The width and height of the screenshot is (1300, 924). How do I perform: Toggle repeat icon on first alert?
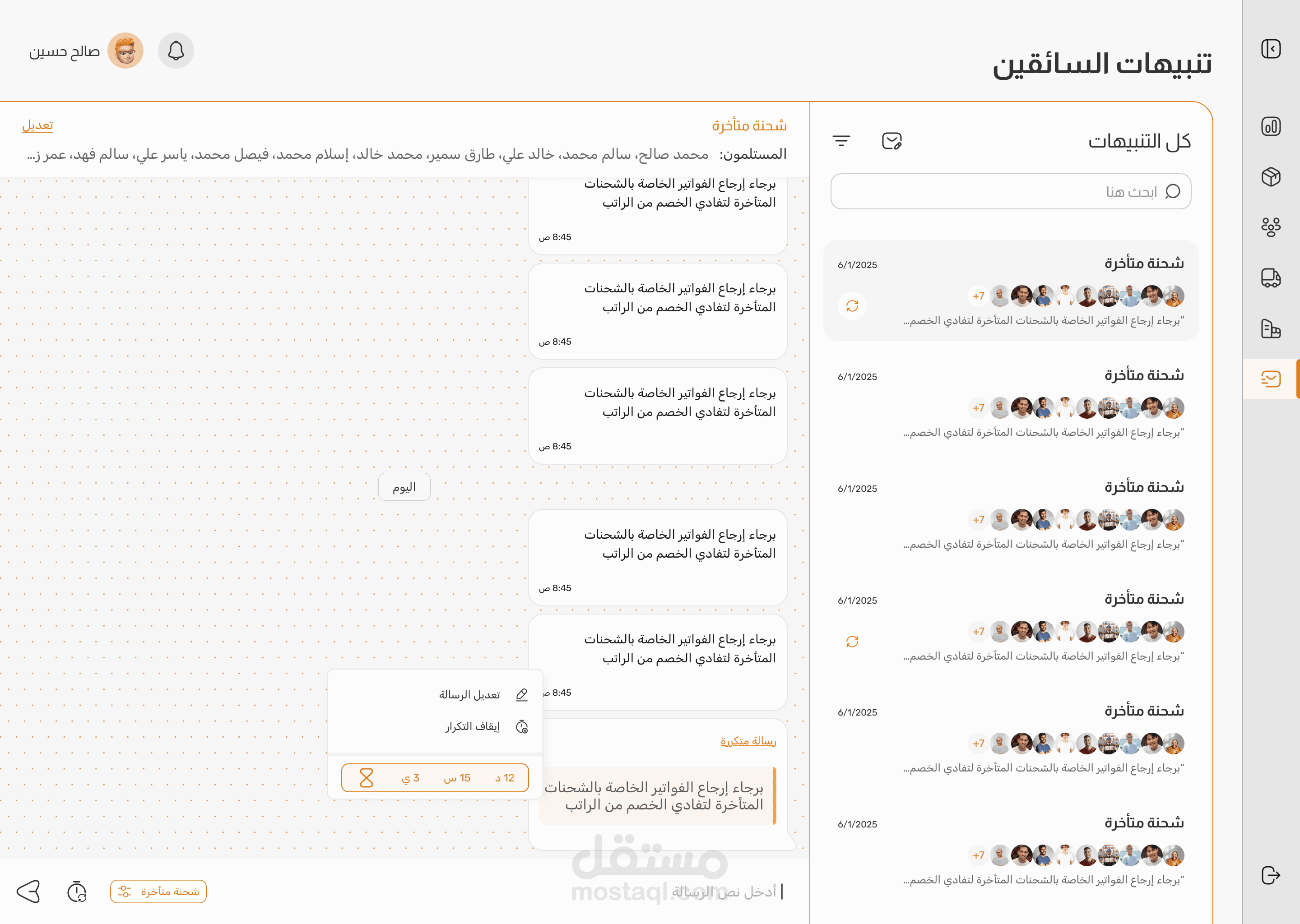[x=852, y=306]
